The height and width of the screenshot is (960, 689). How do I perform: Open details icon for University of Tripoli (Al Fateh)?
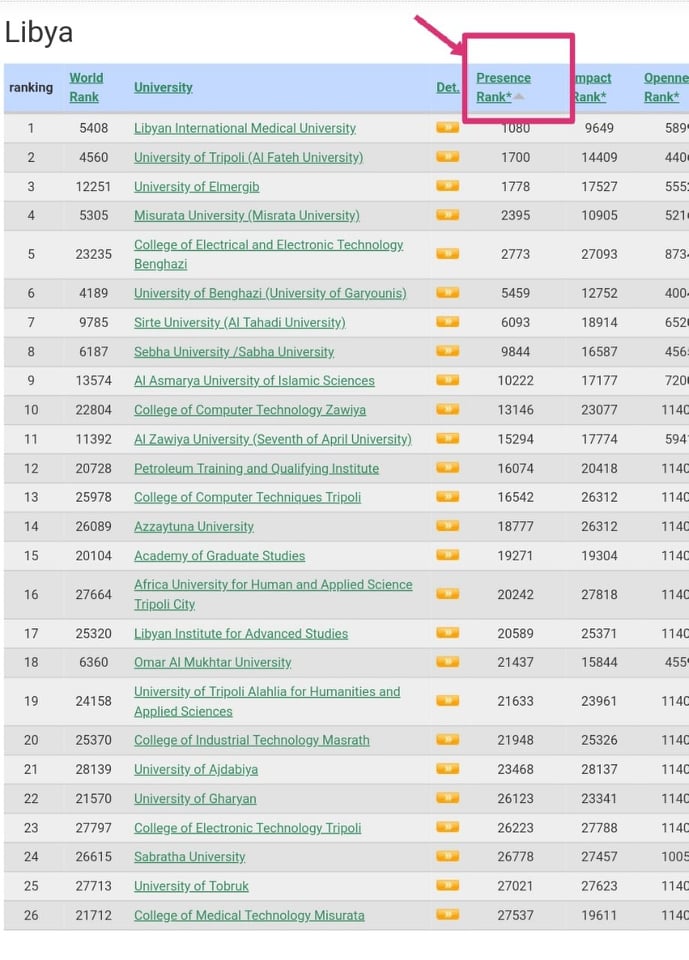pyautogui.click(x=448, y=157)
